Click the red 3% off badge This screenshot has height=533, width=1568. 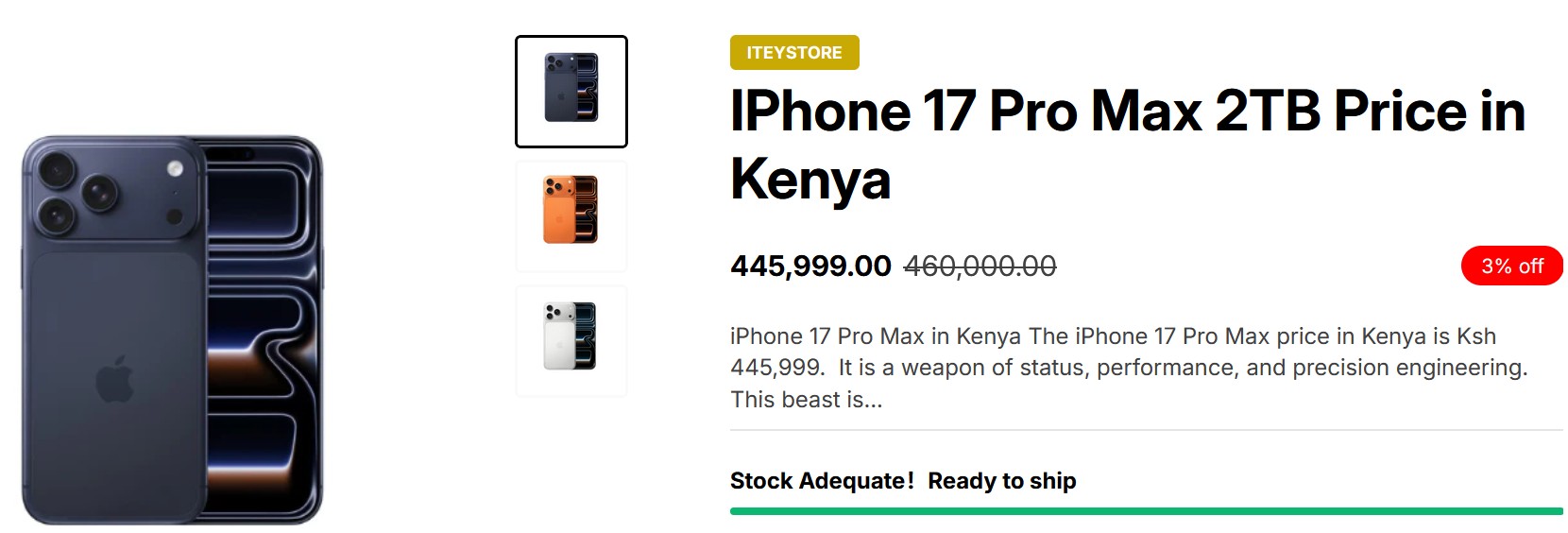(x=1511, y=266)
